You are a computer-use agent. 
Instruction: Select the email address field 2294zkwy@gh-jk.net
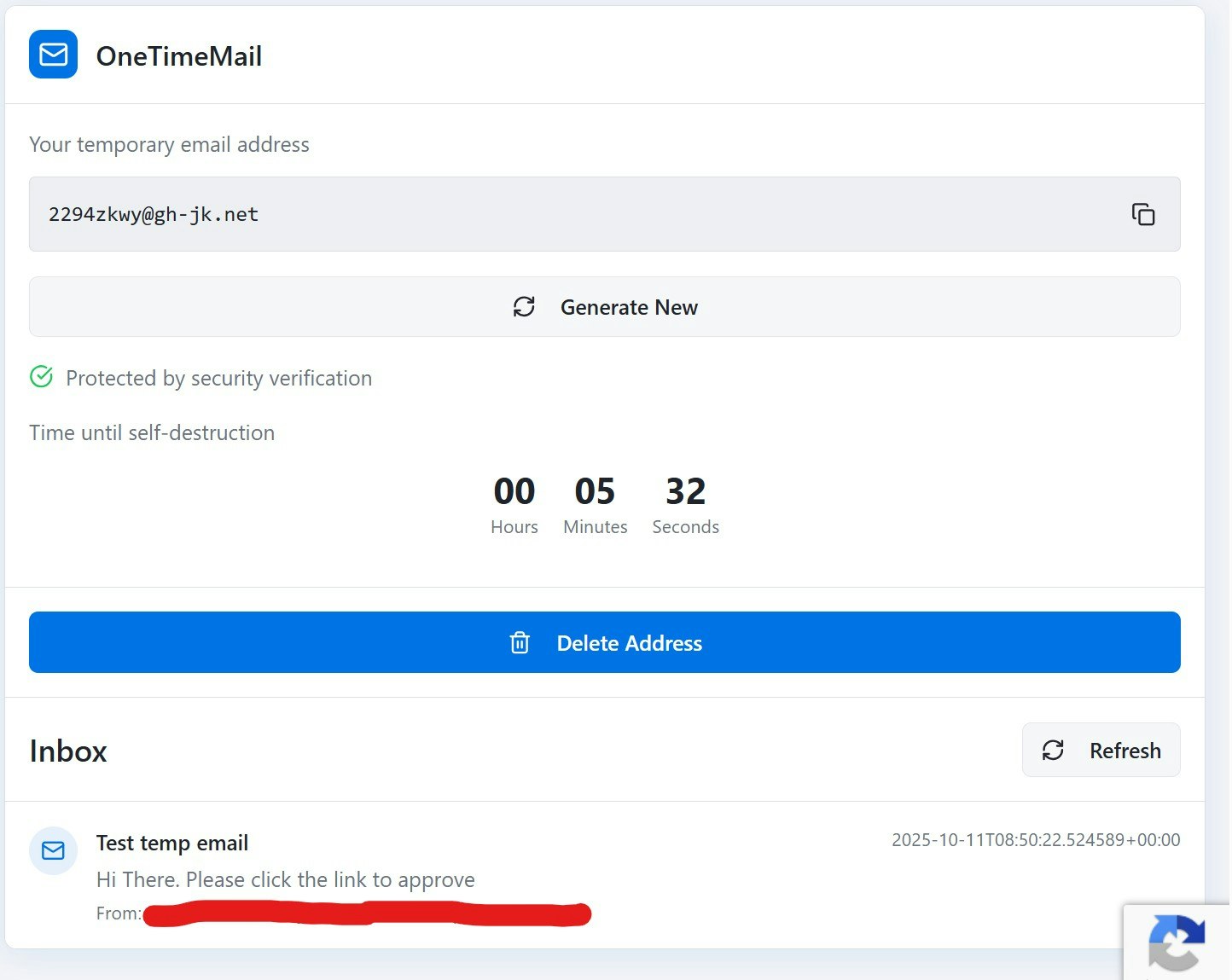point(605,214)
